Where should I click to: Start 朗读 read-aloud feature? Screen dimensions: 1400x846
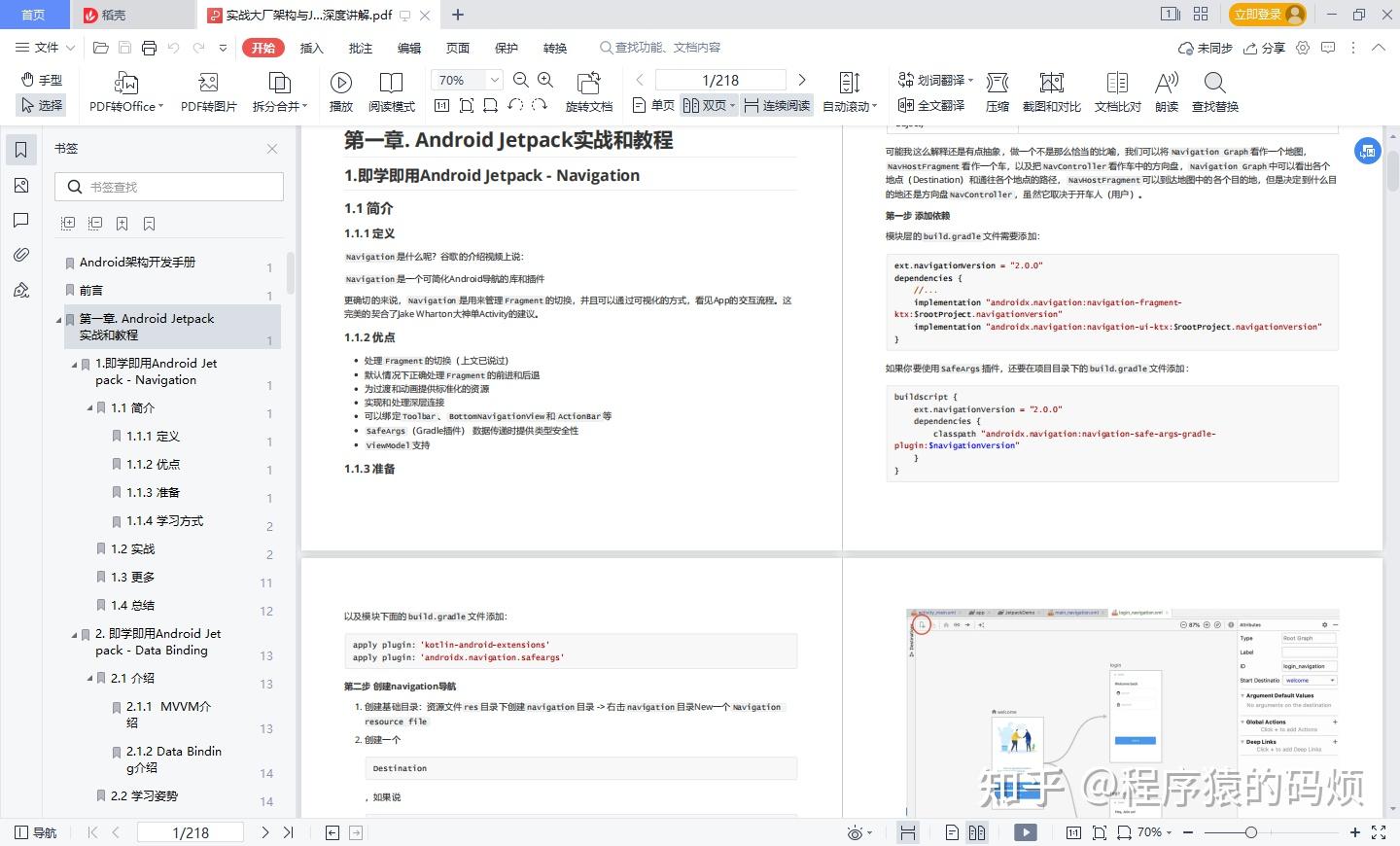[x=1166, y=91]
